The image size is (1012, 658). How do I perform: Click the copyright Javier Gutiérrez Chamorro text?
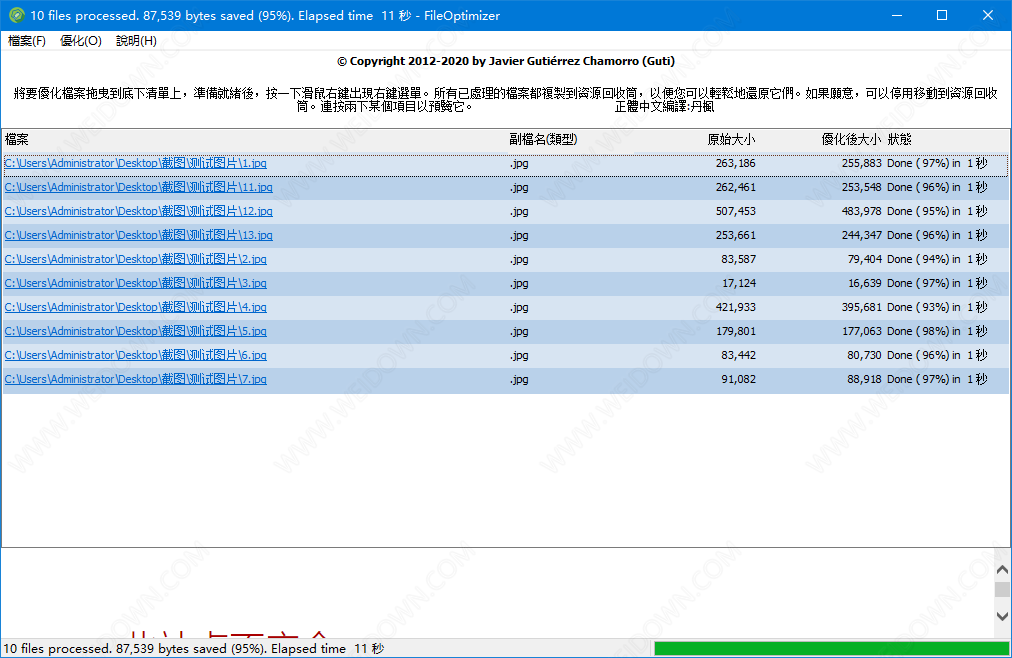505,61
